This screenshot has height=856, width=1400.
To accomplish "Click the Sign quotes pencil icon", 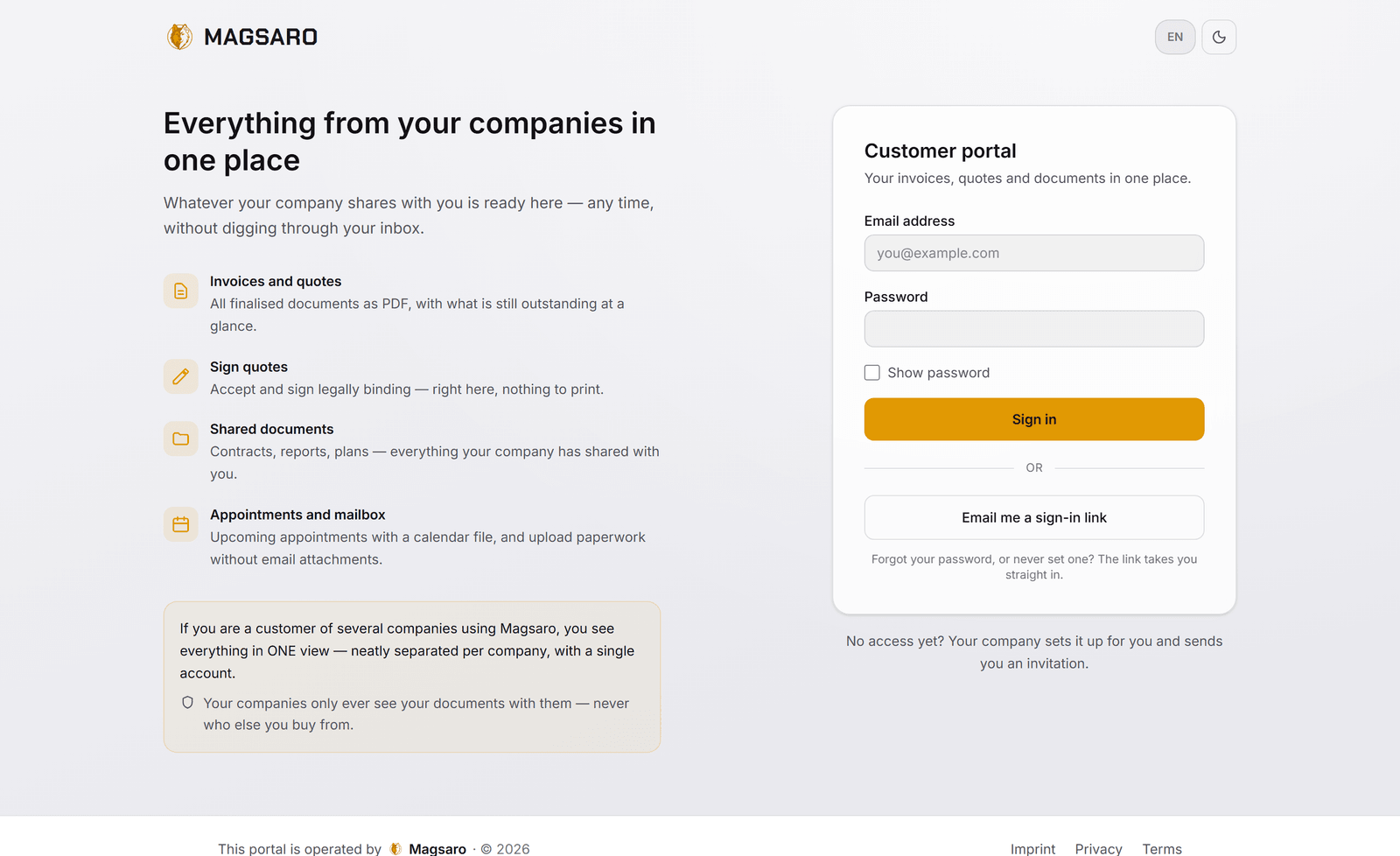I will click(x=181, y=376).
